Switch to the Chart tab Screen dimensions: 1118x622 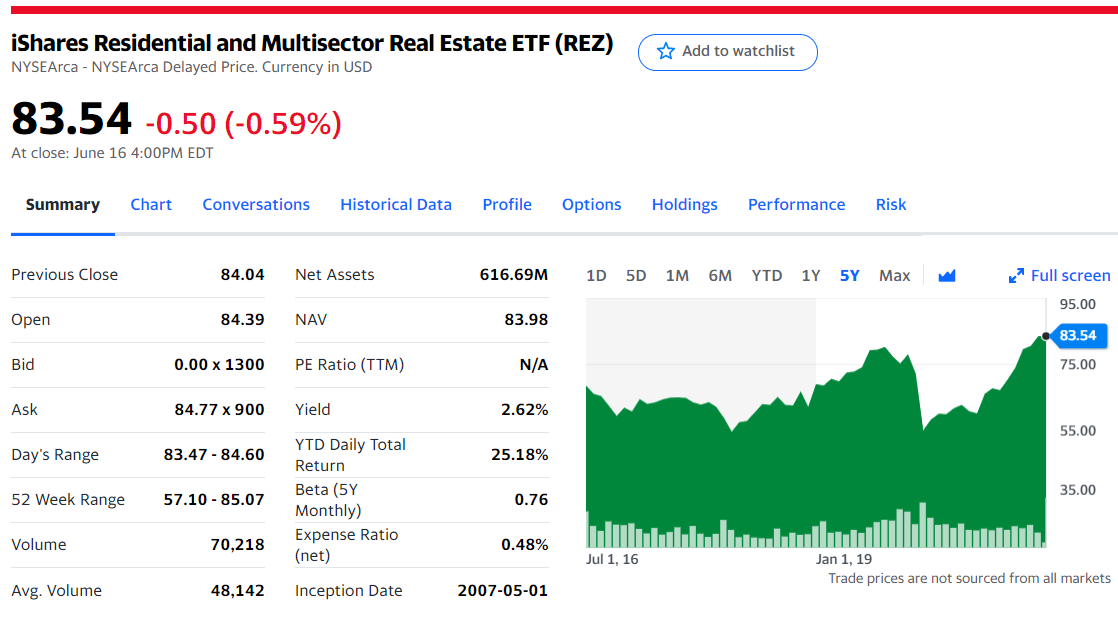click(x=151, y=204)
